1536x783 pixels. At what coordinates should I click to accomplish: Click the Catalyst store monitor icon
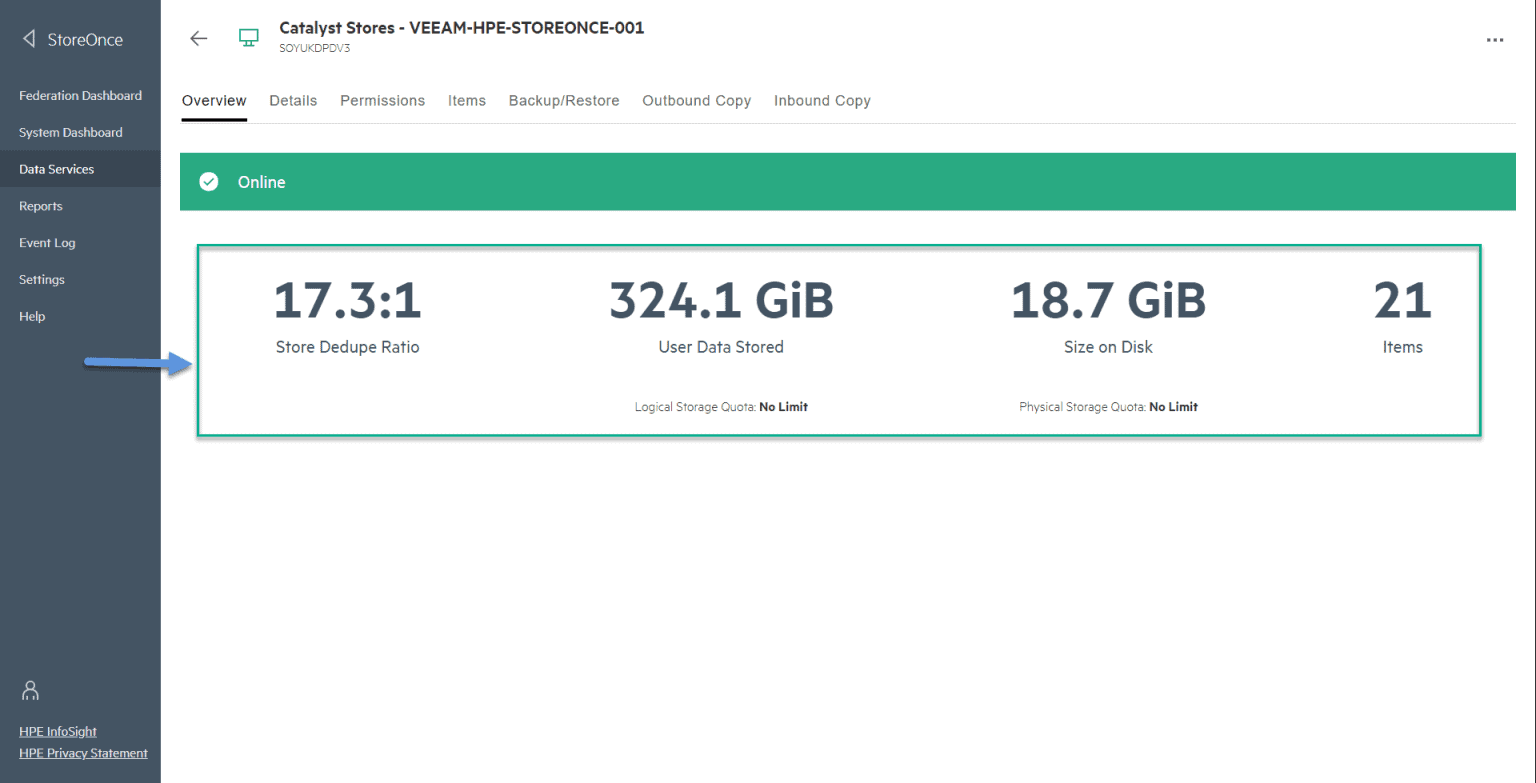pos(248,37)
